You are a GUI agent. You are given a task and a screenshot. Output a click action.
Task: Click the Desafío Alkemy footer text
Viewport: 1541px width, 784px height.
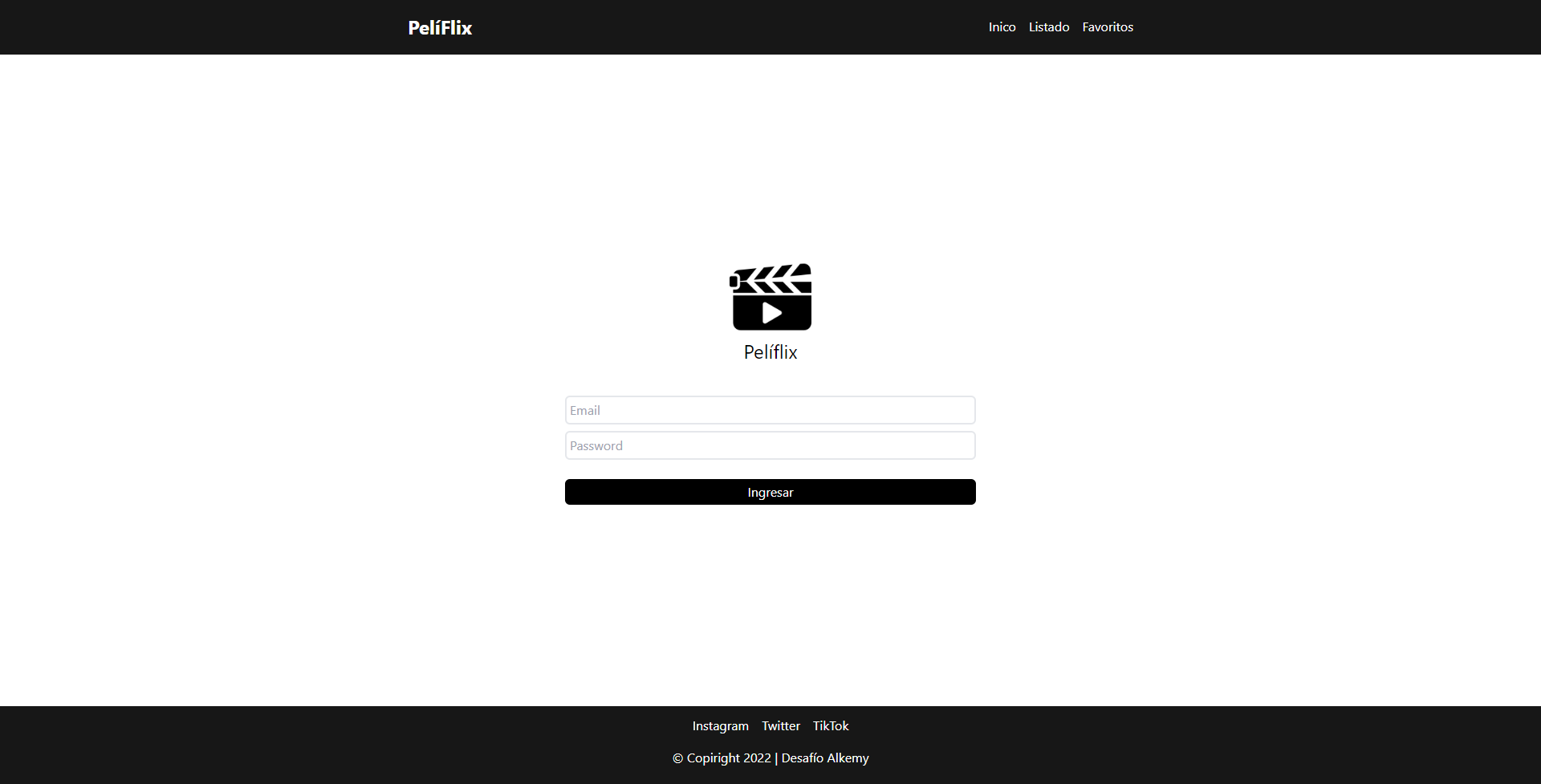(x=825, y=758)
